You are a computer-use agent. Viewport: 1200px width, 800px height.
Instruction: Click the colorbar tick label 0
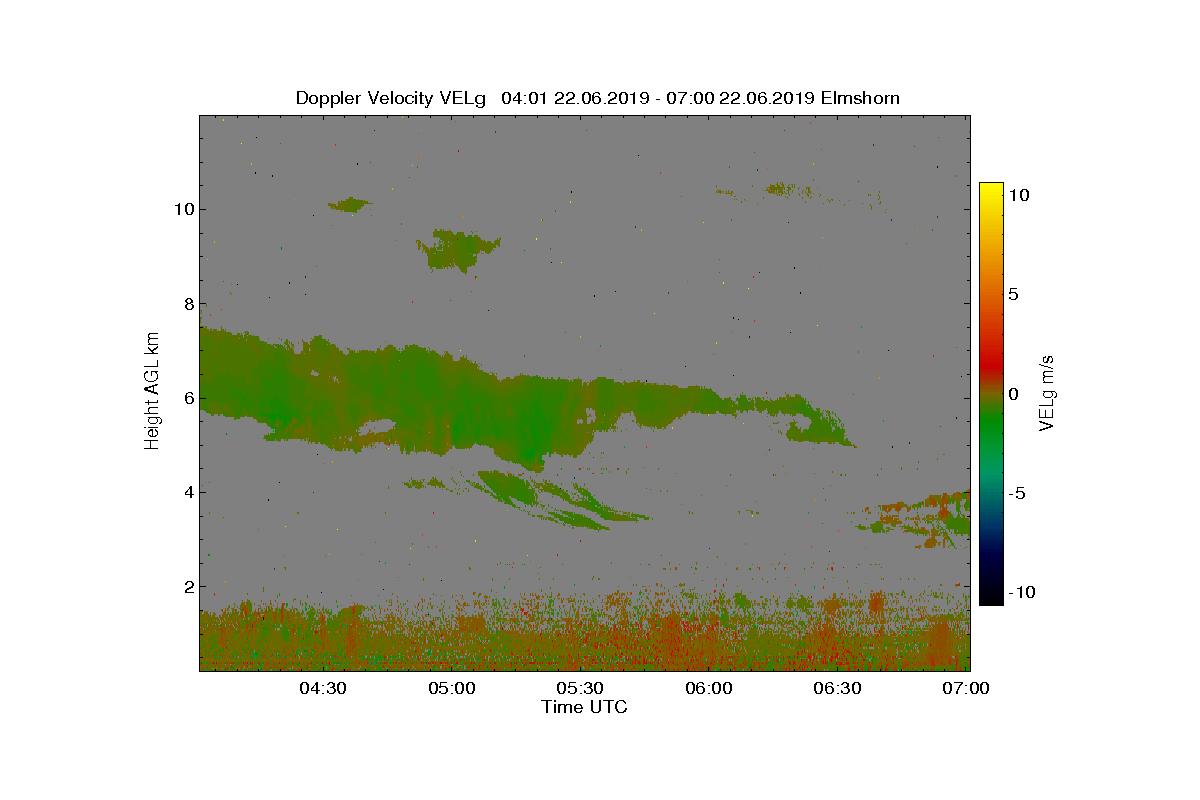(x=1014, y=393)
